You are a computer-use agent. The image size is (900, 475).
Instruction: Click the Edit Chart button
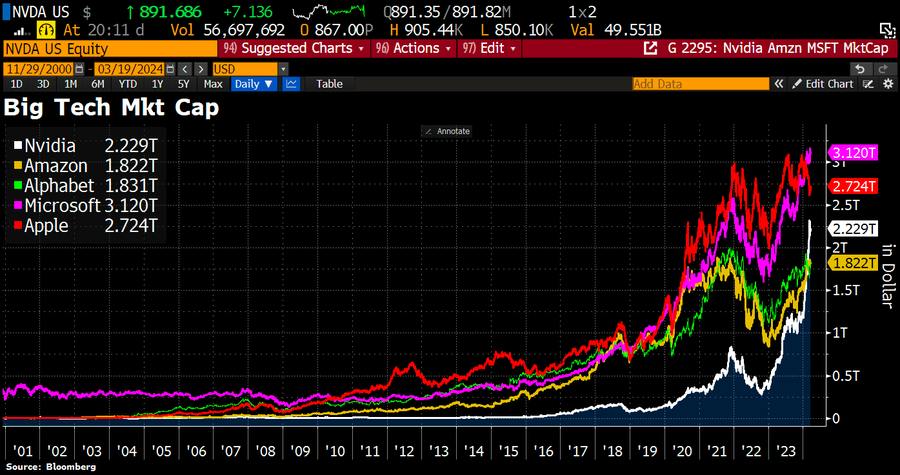pos(823,84)
